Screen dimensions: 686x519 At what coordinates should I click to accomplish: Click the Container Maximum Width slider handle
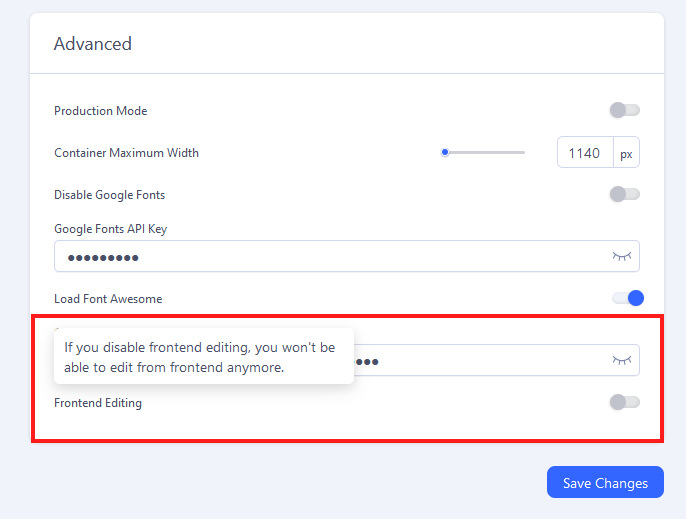(x=445, y=153)
